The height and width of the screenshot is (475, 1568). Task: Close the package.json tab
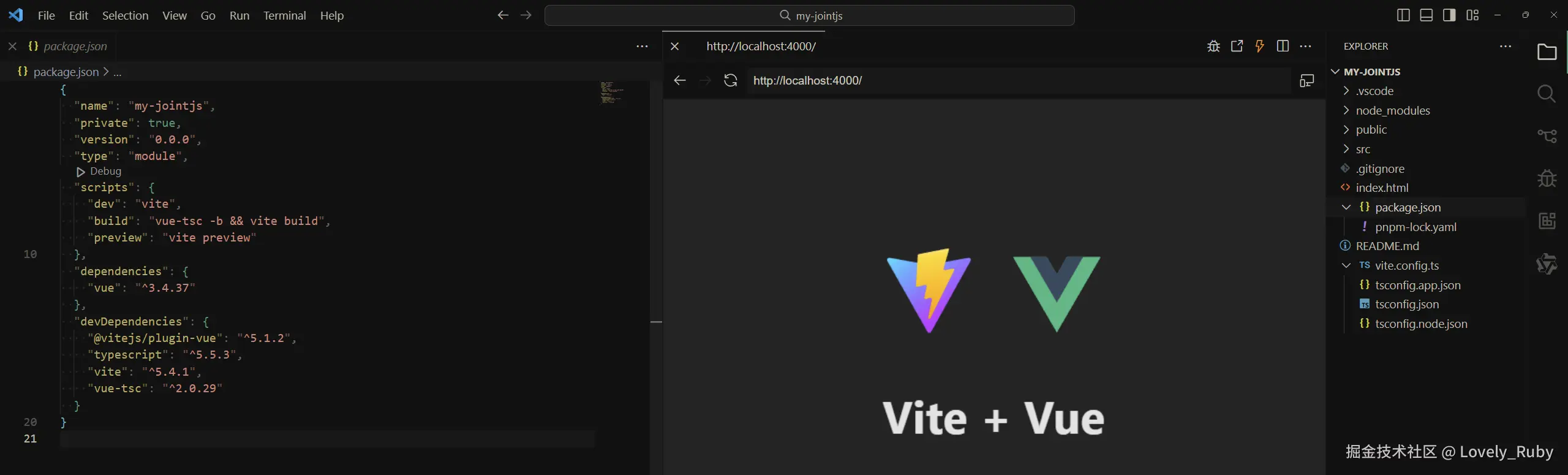(12, 46)
